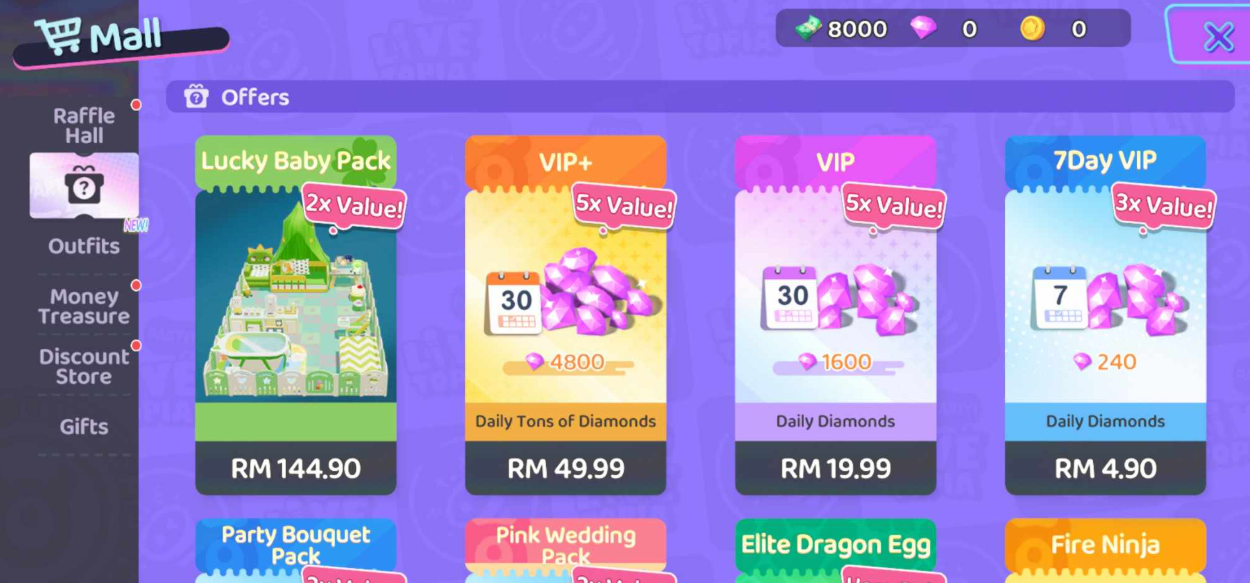1250x583 pixels.
Task: Click the Offers header gift box icon
Action: [196, 97]
